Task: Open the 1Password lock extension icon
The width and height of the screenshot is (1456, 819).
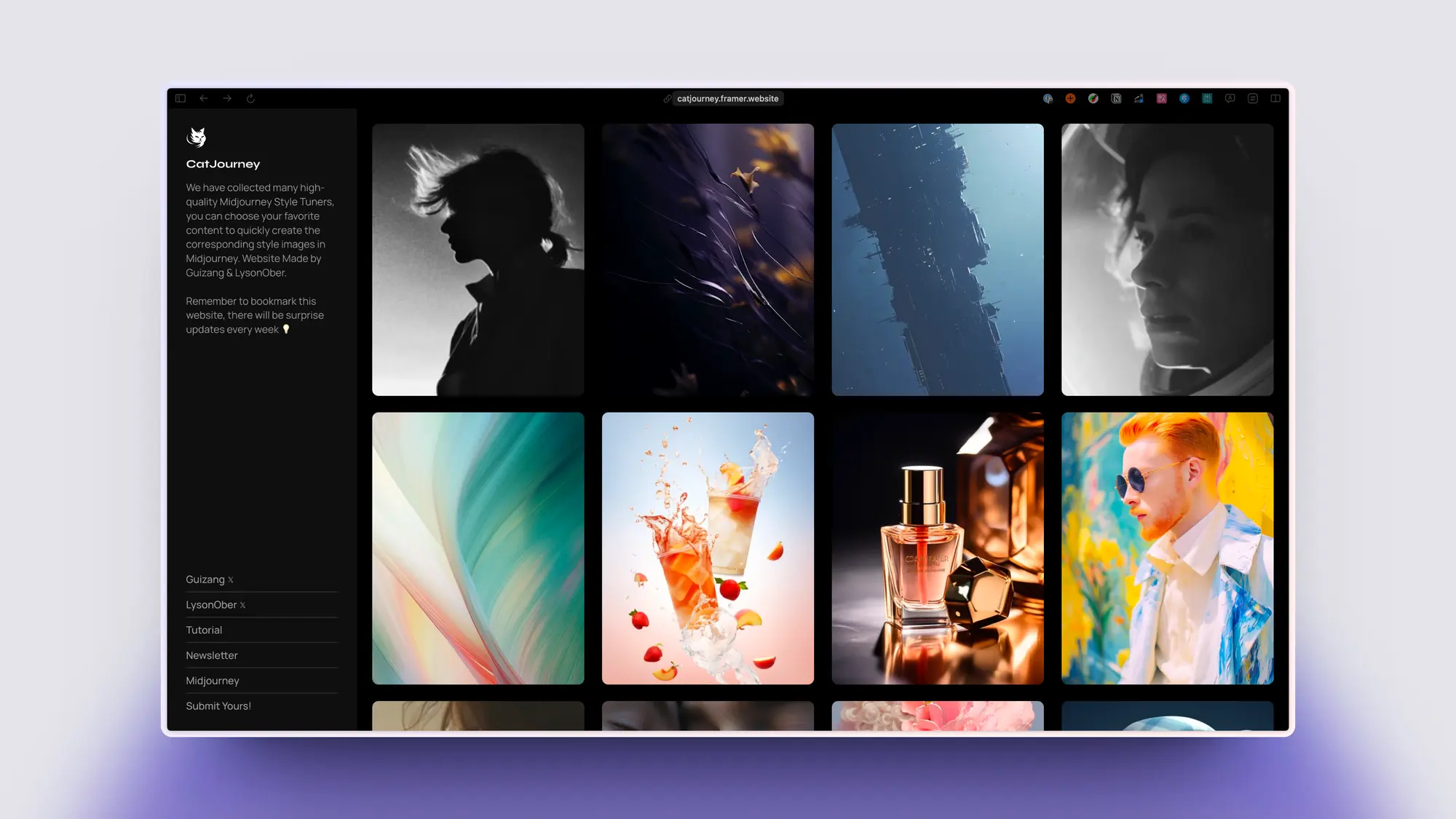Action: 1048,98
